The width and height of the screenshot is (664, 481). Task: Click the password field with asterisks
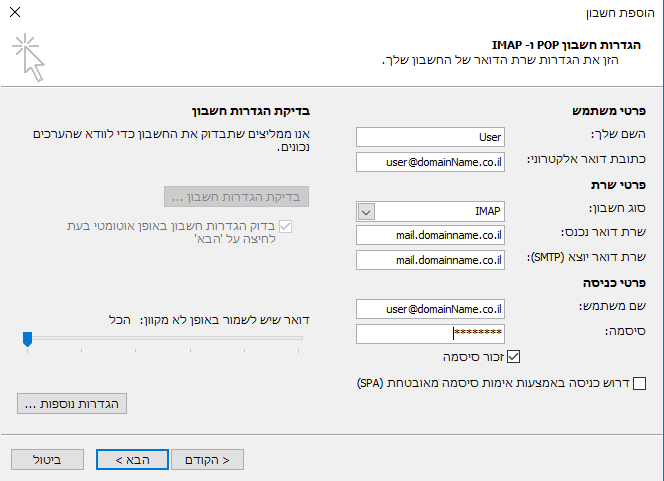point(430,334)
